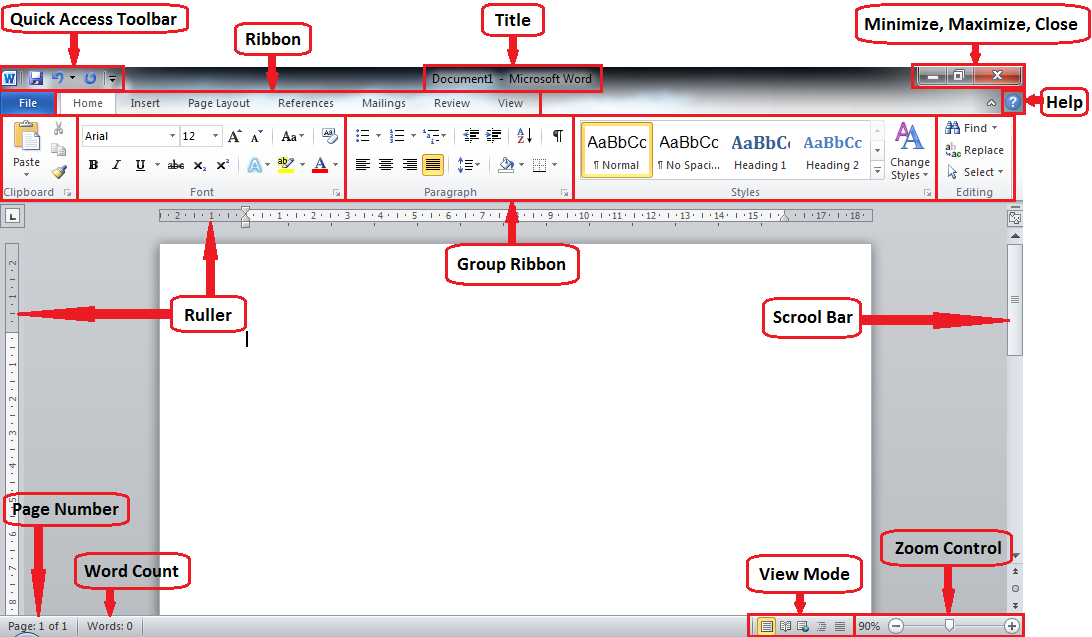Image resolution: width=1092 pixels, height=637 pixels.
Task: Toggle Bold formatting
Action: [x=93, y=165]
